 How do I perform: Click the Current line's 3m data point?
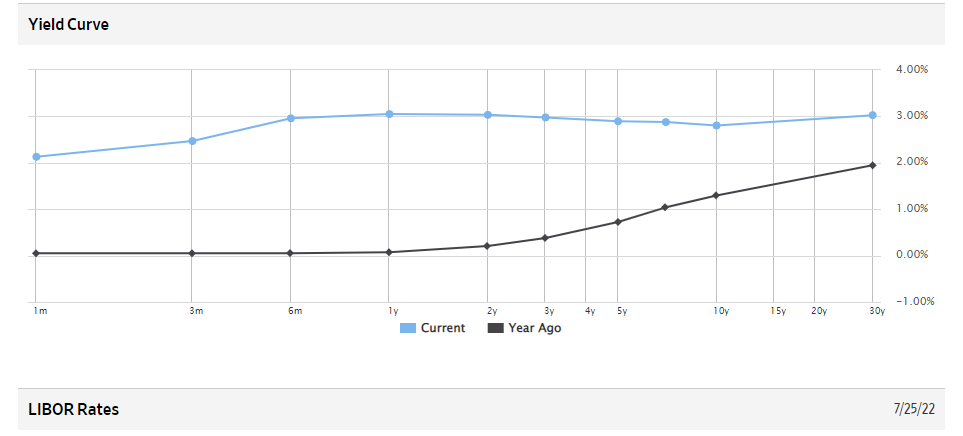pos(193,141)
